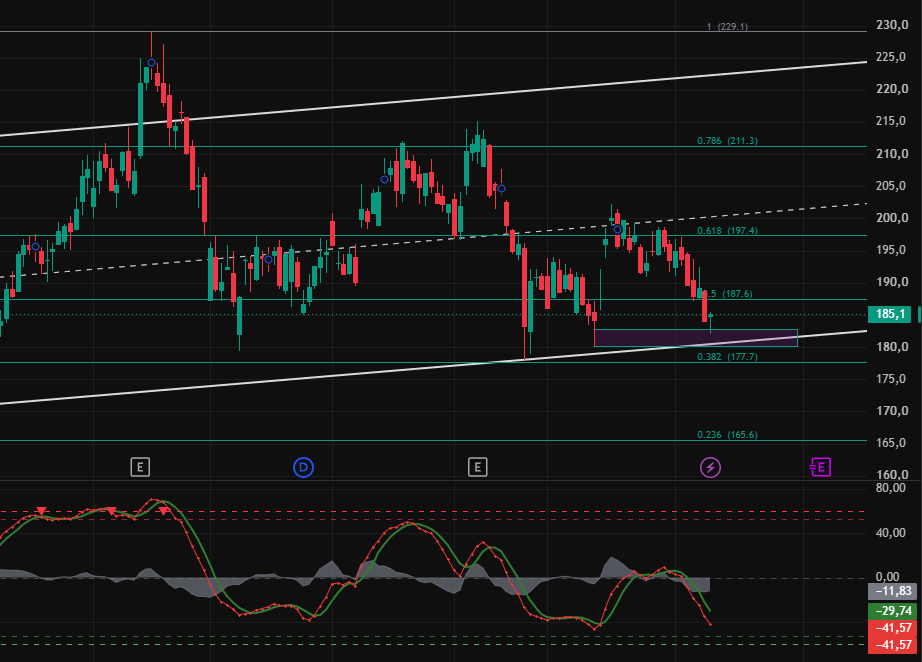
Task: Click the 170,0 price axis label
Action: [892, 410]
